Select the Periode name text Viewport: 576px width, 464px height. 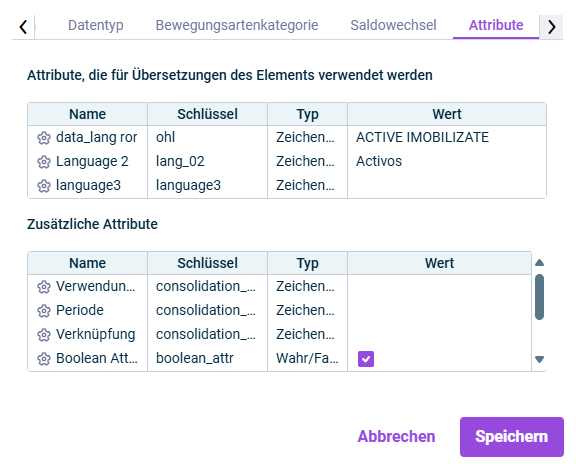tap(80, 310)
